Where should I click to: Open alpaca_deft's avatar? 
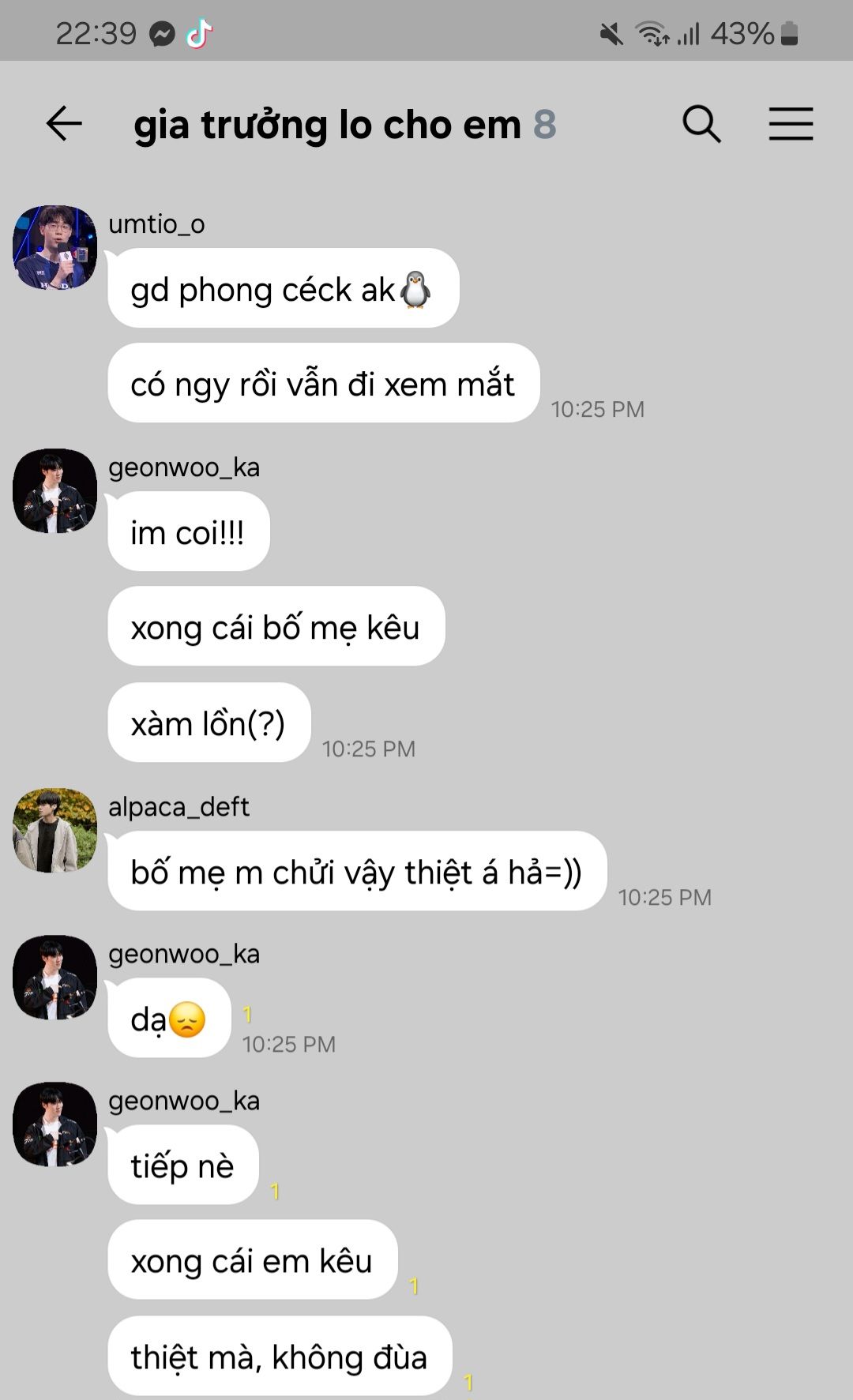(x=54, y=830)
